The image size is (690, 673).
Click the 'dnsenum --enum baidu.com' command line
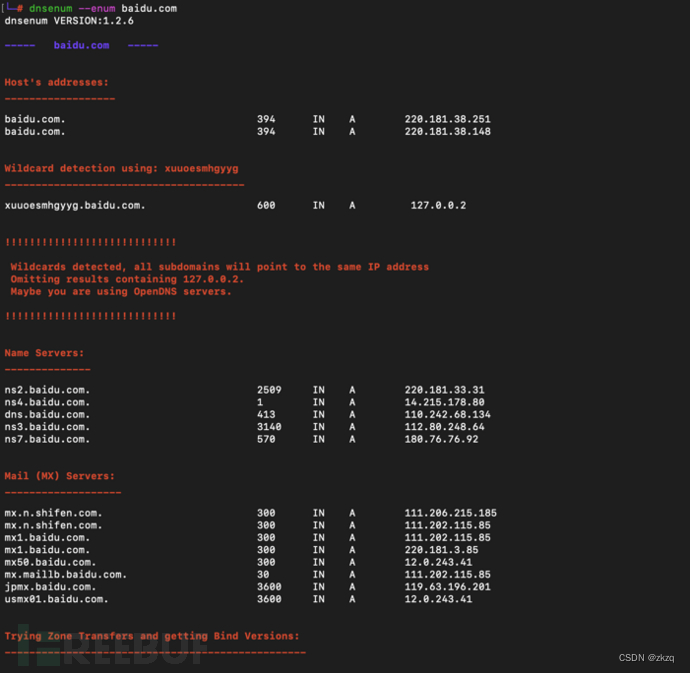tap(103, 8)
